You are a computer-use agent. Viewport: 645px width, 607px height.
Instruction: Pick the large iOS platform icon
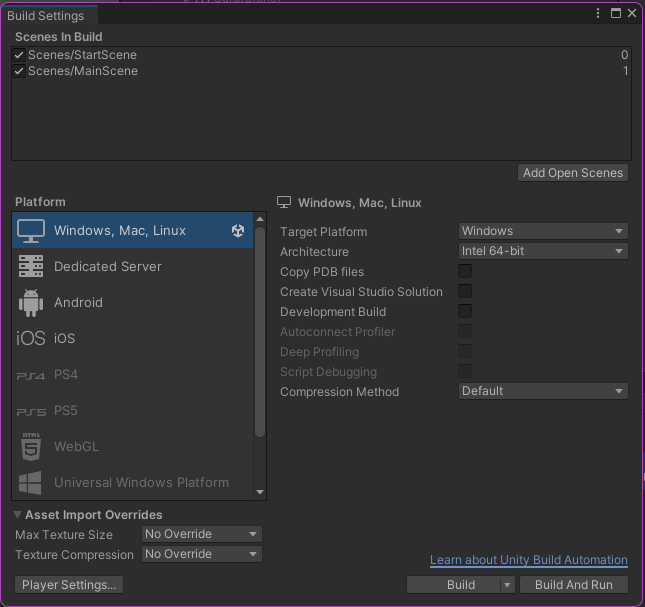click(x=30, y=338)
